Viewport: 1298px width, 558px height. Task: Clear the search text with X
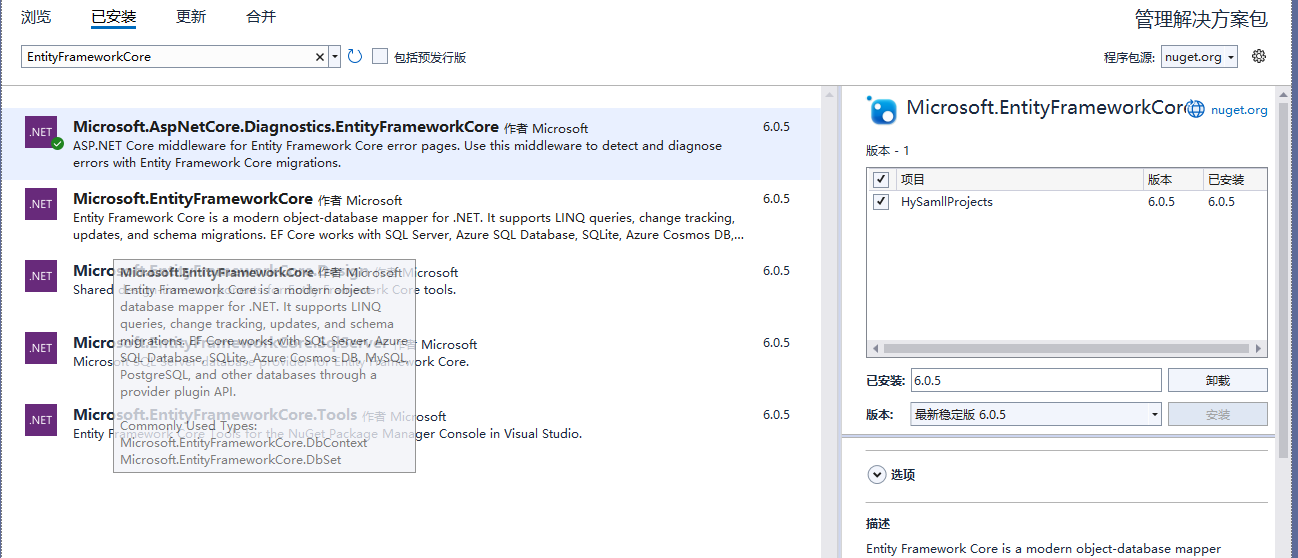320,57
